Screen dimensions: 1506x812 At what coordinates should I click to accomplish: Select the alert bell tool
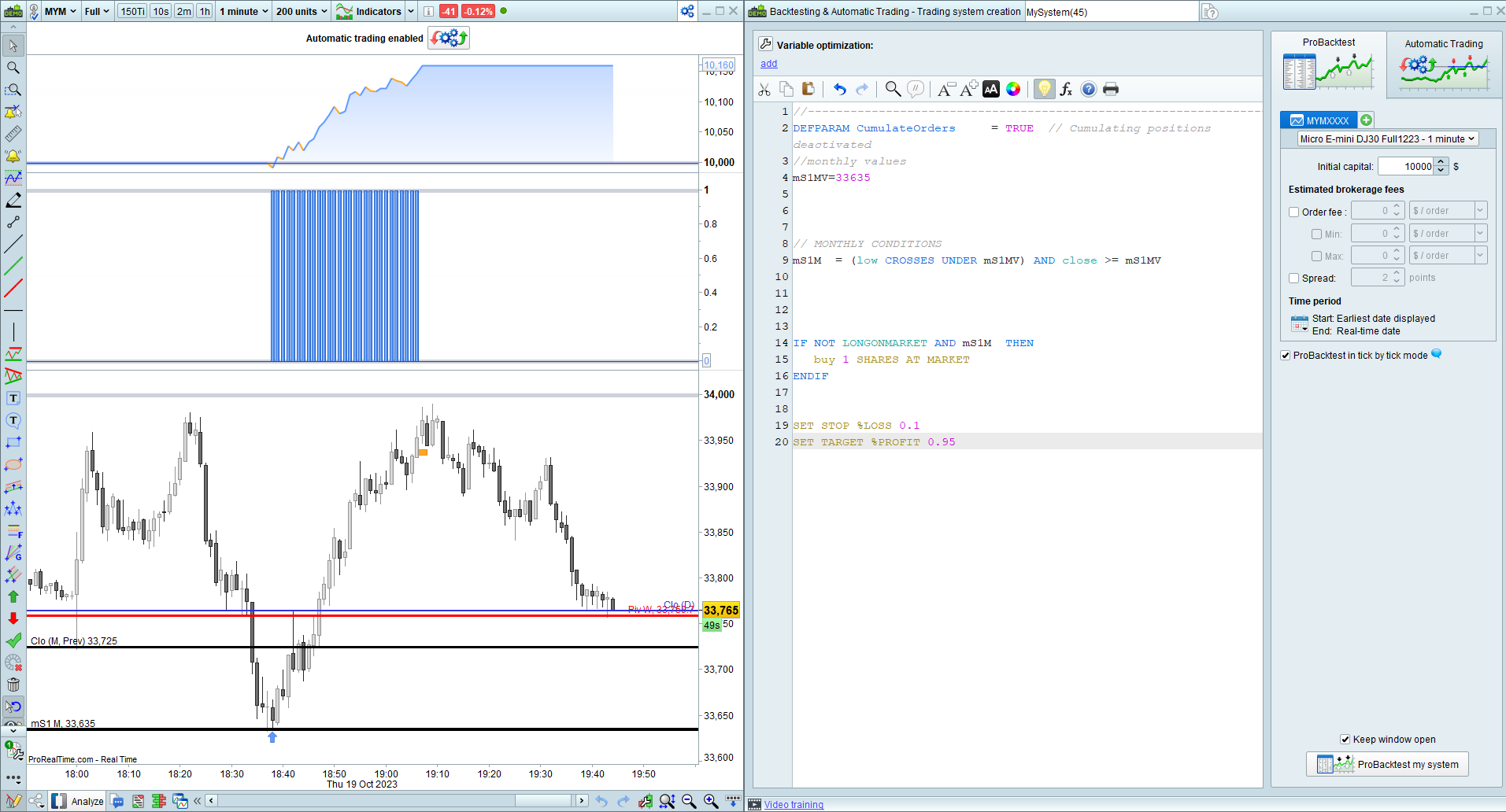click(13, 156)
